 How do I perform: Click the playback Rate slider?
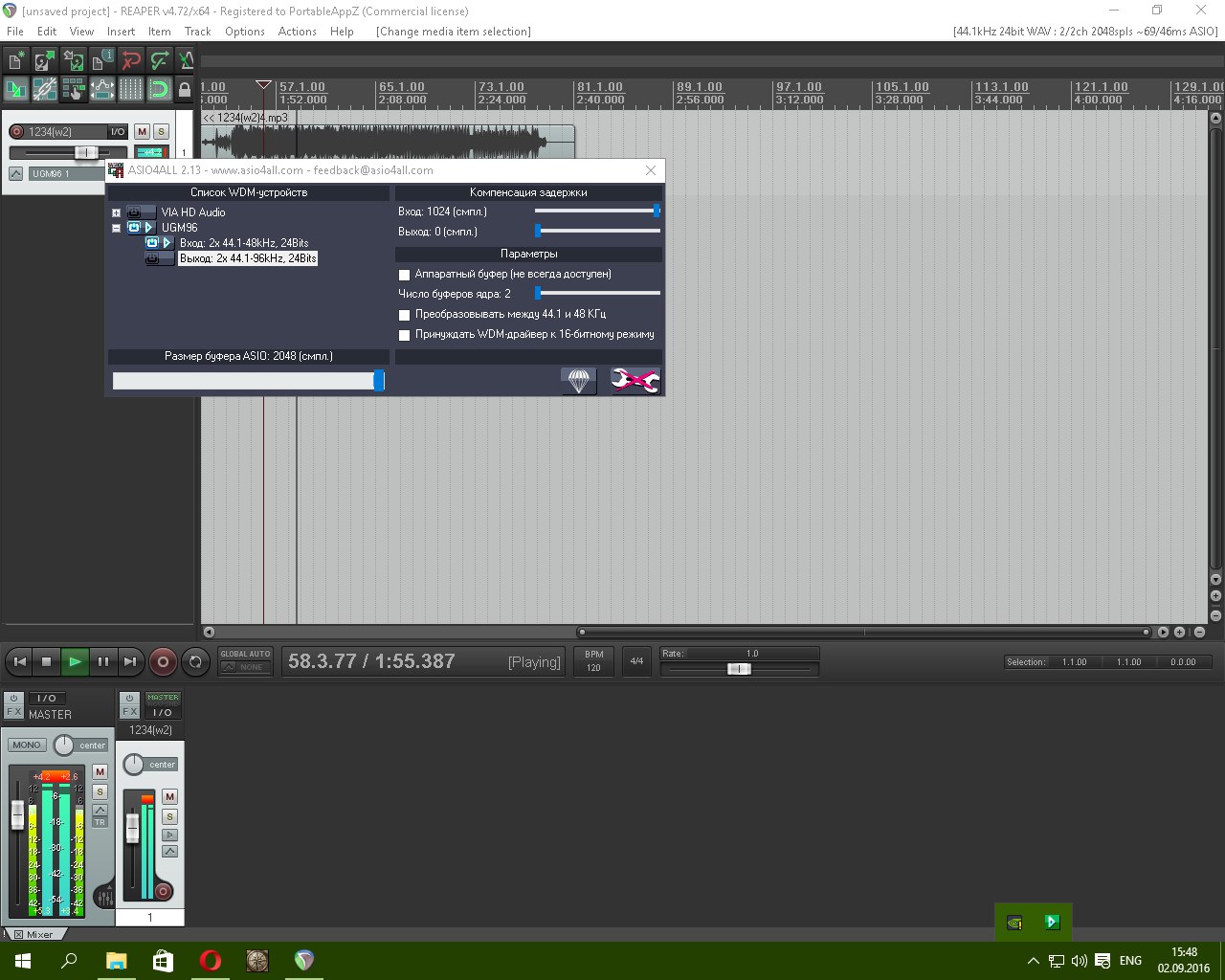740,669
